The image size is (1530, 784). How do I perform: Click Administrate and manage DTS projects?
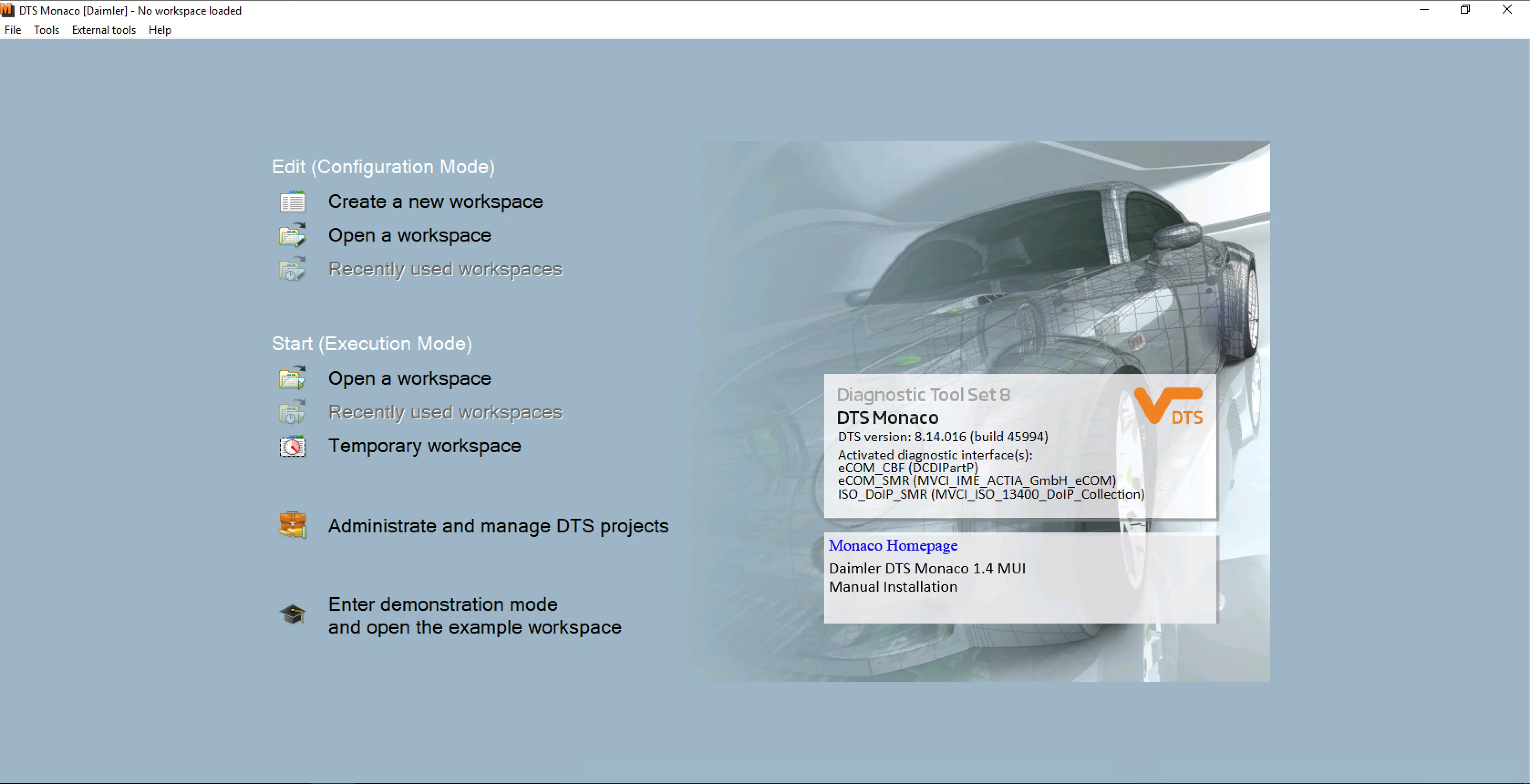click(x=498, y=526)
